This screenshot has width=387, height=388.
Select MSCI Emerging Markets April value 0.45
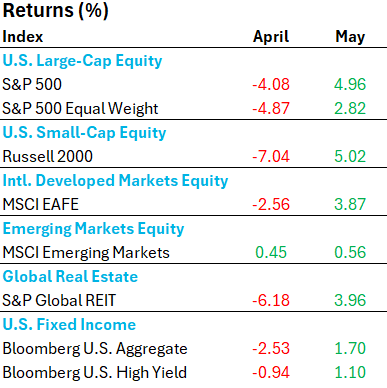point(271,252)
